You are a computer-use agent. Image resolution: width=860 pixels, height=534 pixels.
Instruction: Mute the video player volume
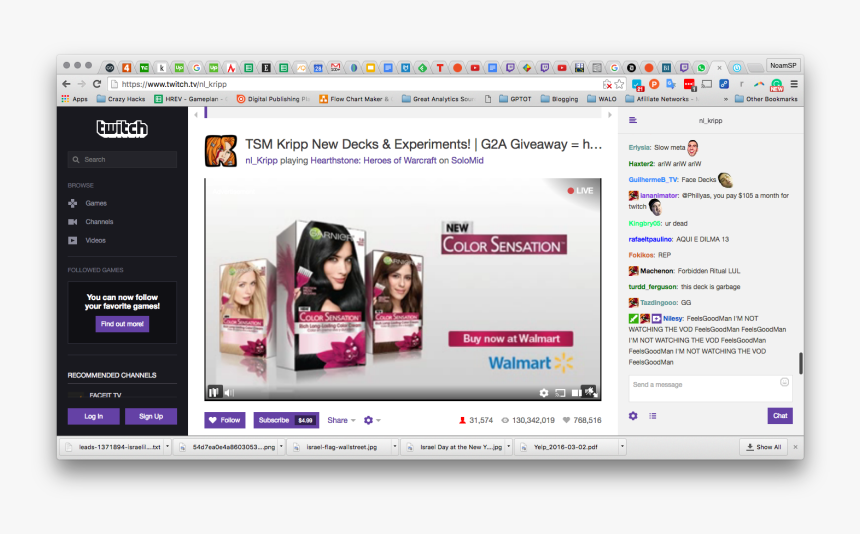229,393
